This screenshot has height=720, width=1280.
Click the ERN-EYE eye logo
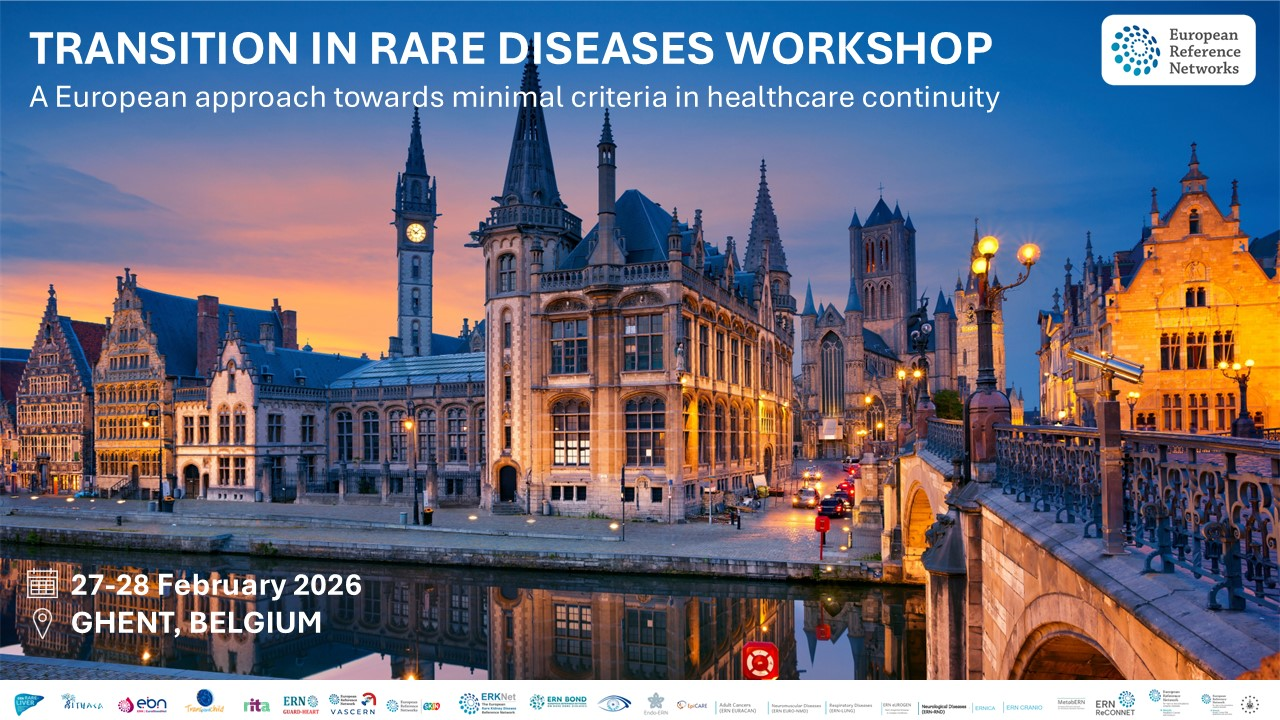(x=613, y=701)
